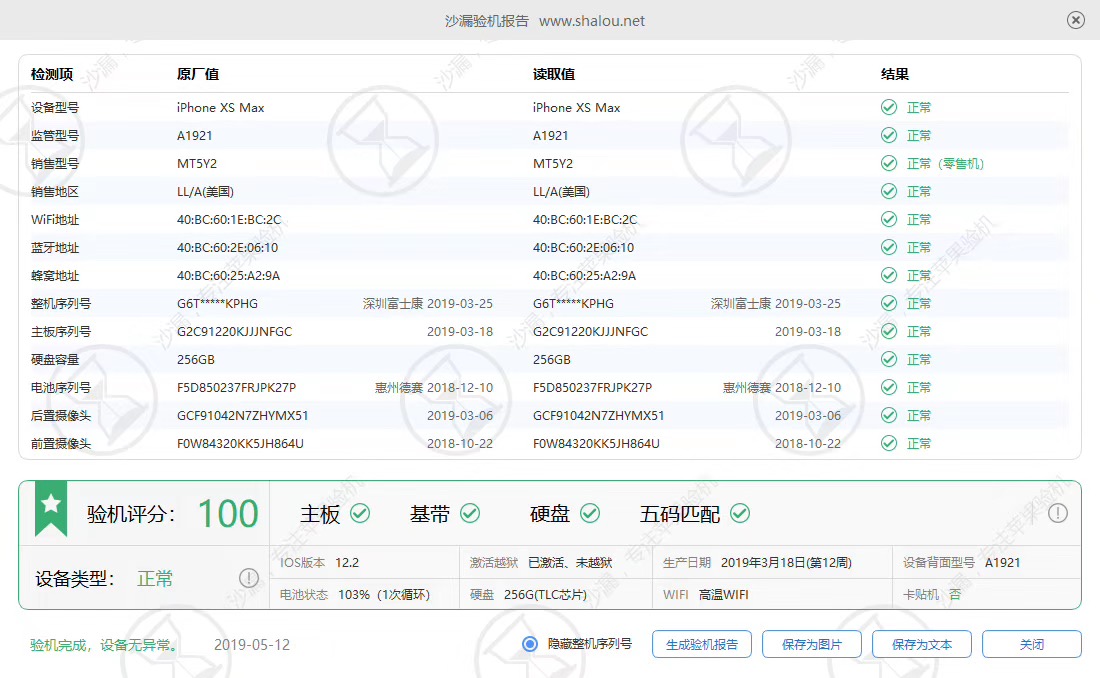This screenshot has width=1100, height=678.
Task: Click the 2019-05-12 report date
Action: 252,645
